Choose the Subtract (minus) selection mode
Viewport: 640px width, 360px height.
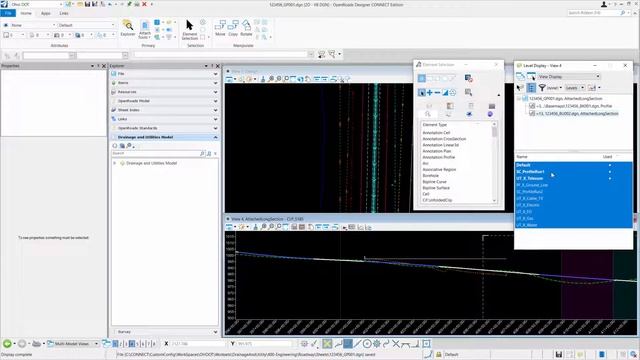(437, 93)
